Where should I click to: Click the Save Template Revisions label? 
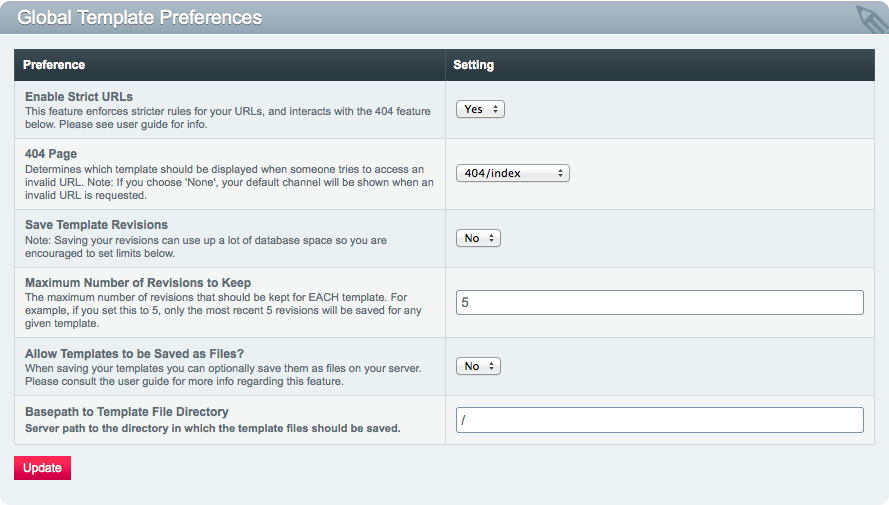click(96, 225)
